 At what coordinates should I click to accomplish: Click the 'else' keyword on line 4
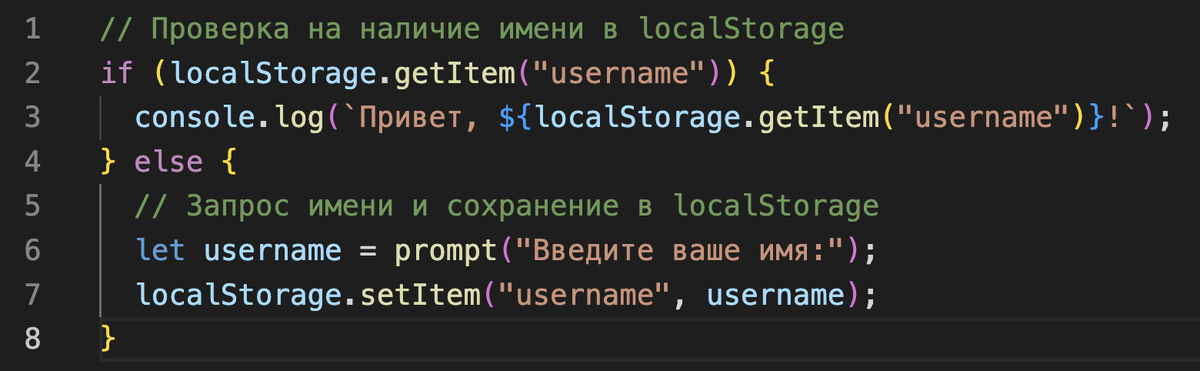coord(169,162)
